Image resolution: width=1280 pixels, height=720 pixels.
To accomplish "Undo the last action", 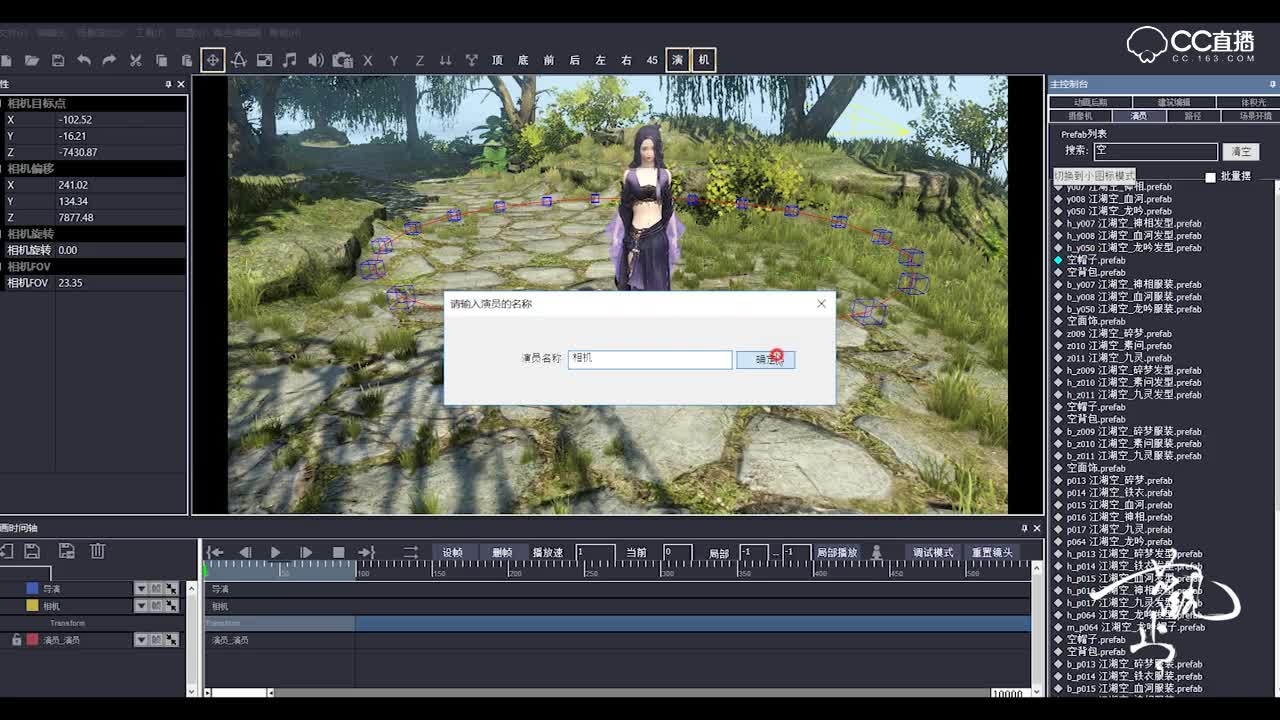I will (84, 60).
